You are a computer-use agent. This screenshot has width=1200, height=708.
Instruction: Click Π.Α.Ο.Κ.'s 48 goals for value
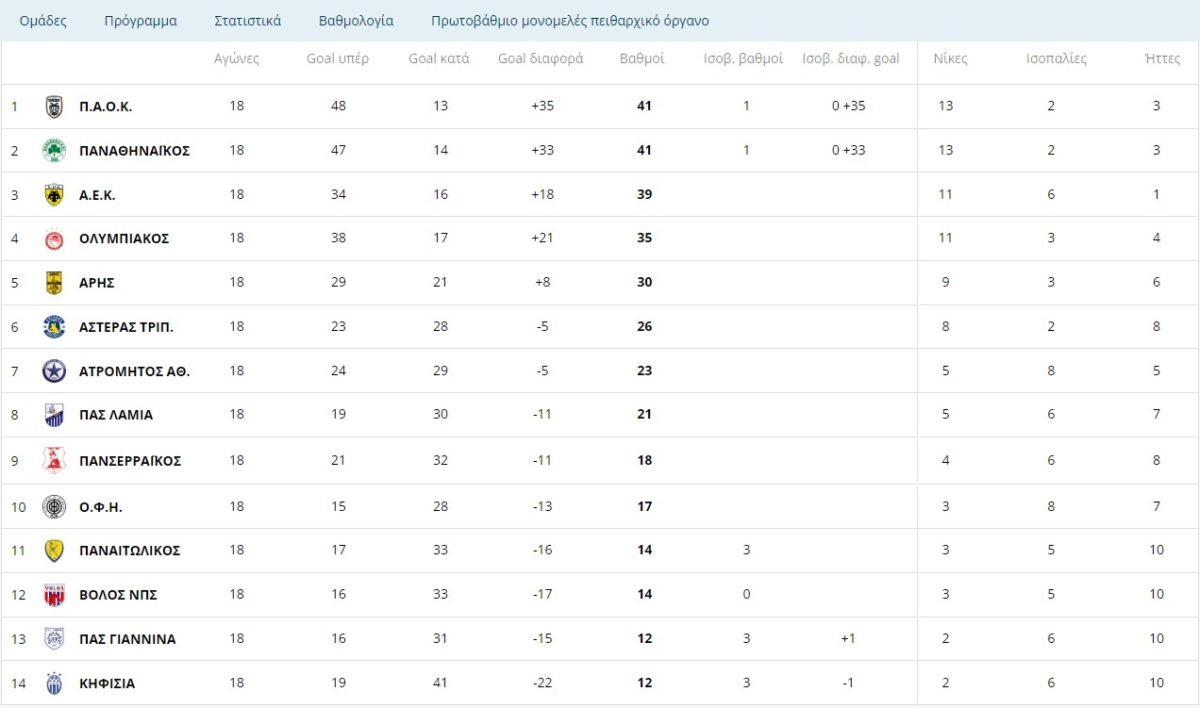[x=338, y=106]
